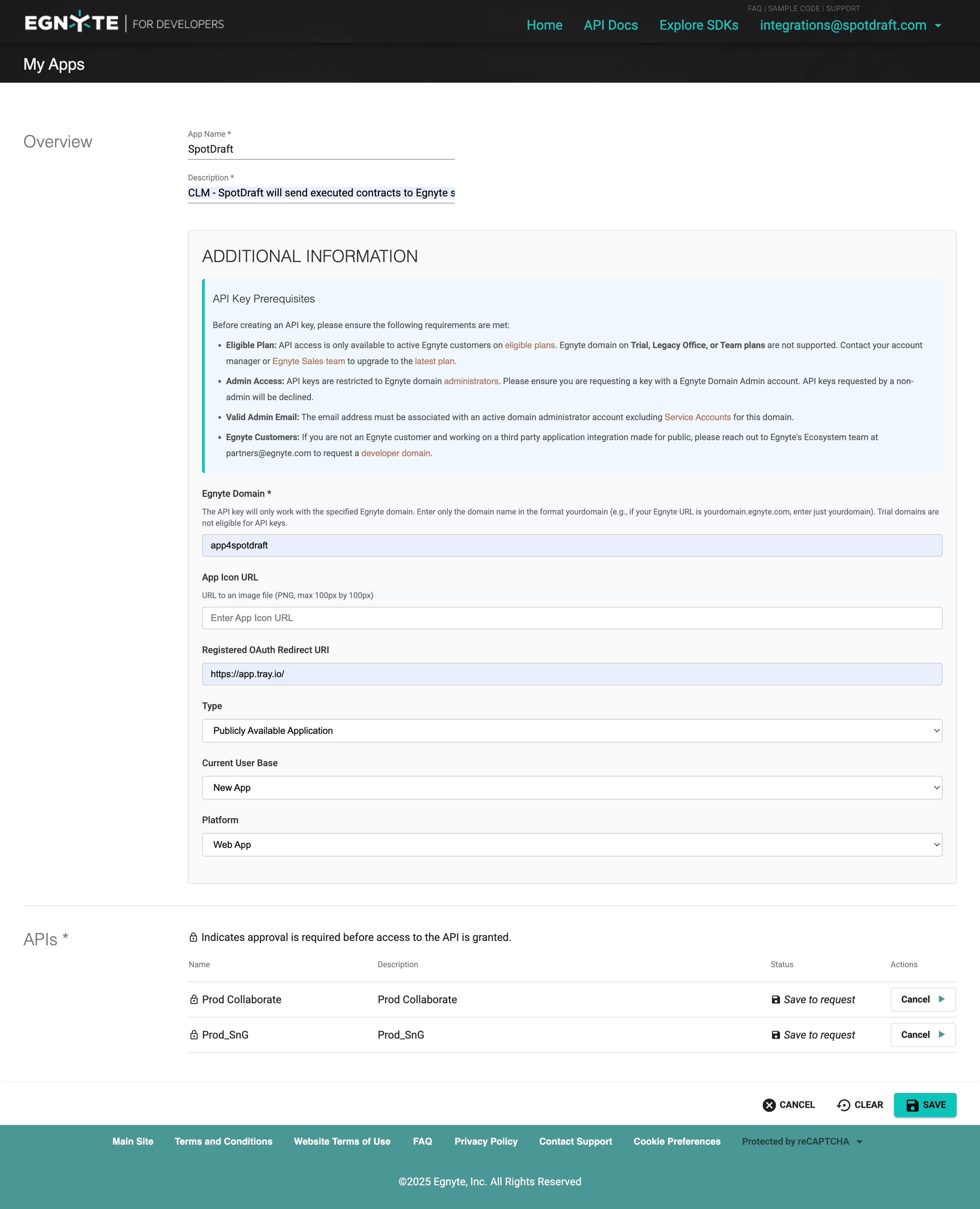Focus the App Icon URL field
980x1209 pixels.
(571, 618)
